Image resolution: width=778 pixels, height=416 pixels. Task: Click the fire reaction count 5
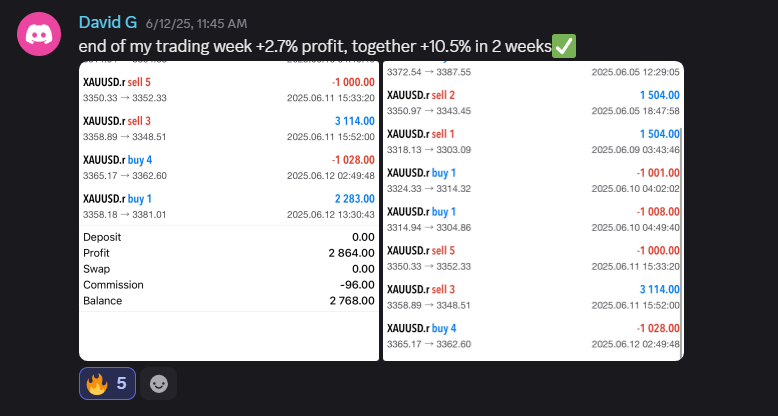(x=122, y=383)
